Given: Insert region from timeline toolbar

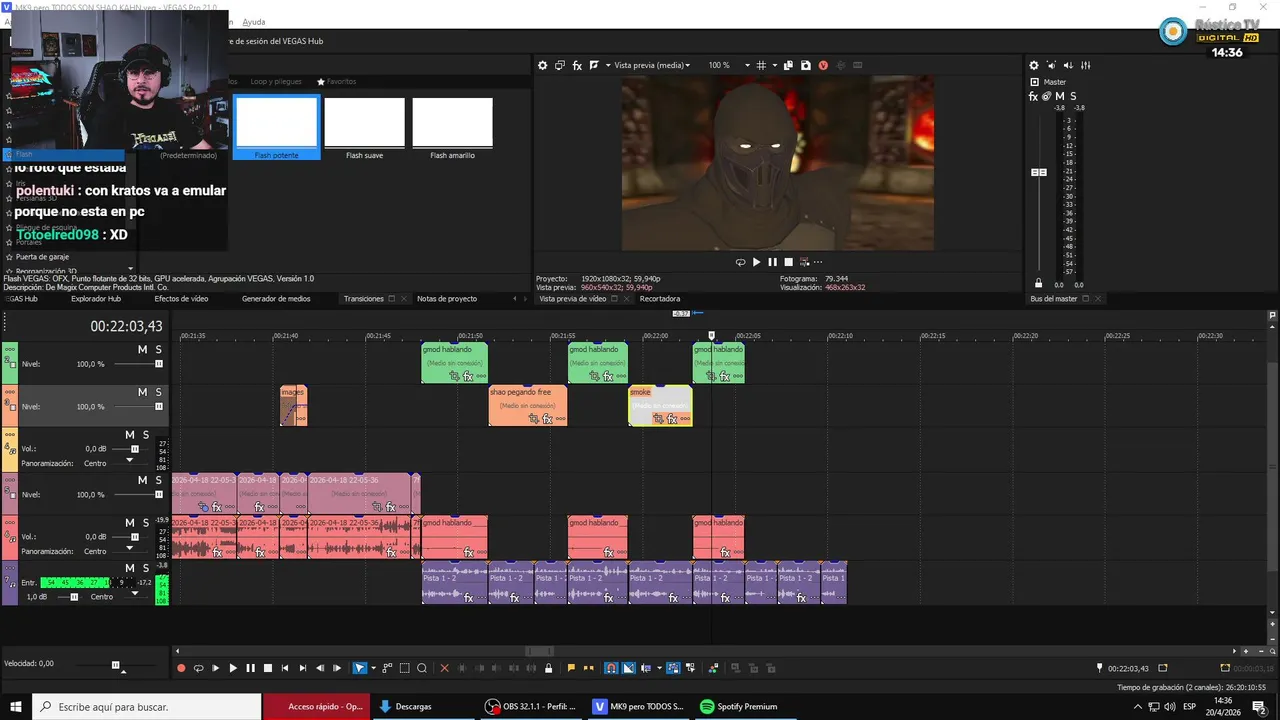Looking at the screenshot, I should (x=589, y=668).
